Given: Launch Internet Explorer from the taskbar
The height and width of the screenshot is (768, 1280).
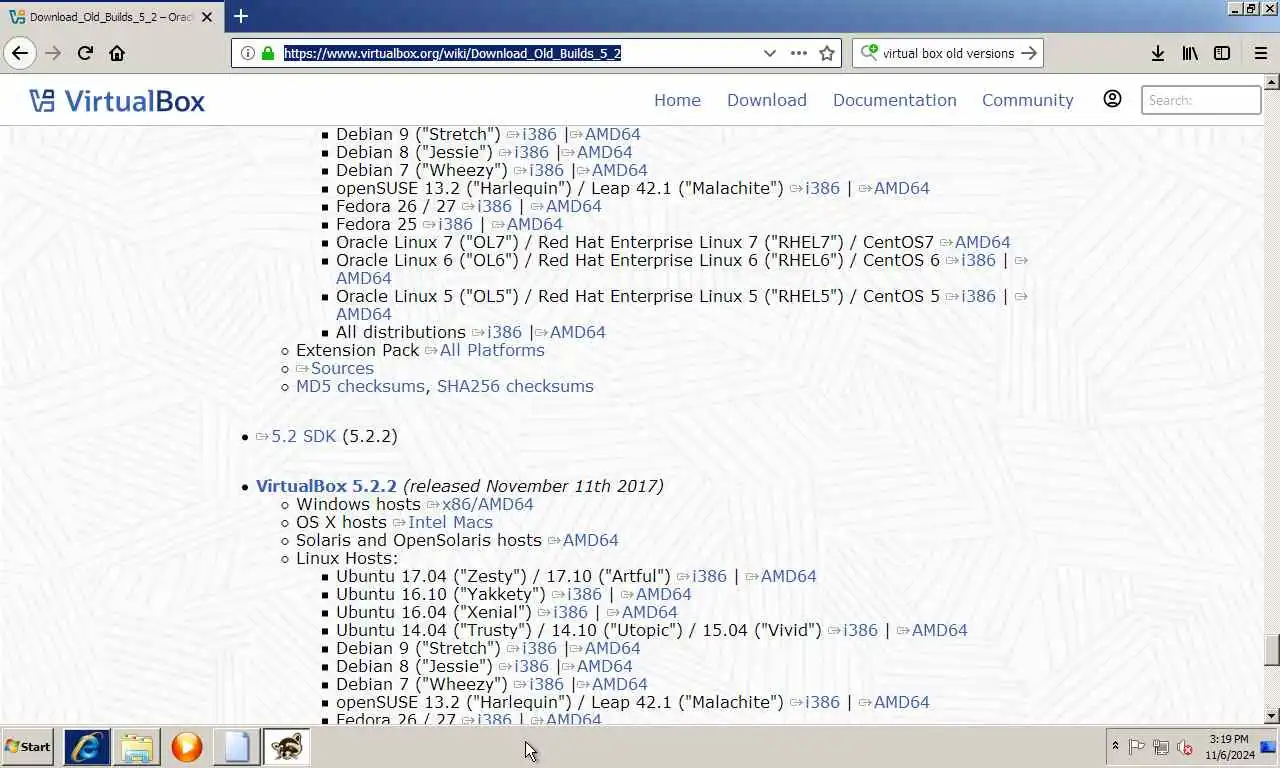Looking at the screenshot, I should coord(87,746).
